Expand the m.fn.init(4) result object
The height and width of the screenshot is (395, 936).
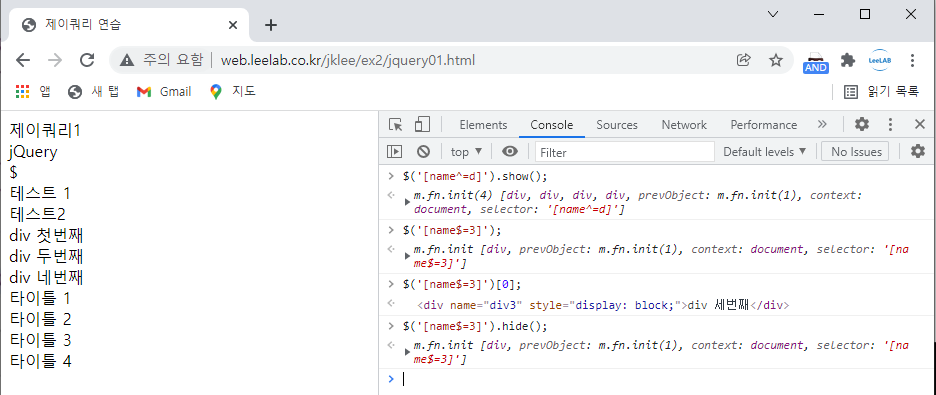(x=408, y=202)
